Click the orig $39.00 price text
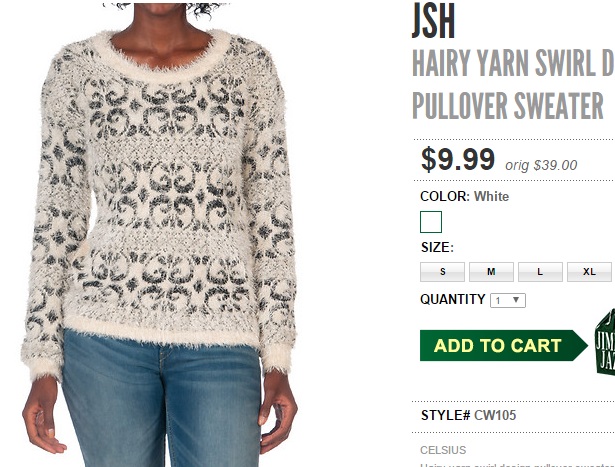Screen dimensions: 615x467 [541, 165]
